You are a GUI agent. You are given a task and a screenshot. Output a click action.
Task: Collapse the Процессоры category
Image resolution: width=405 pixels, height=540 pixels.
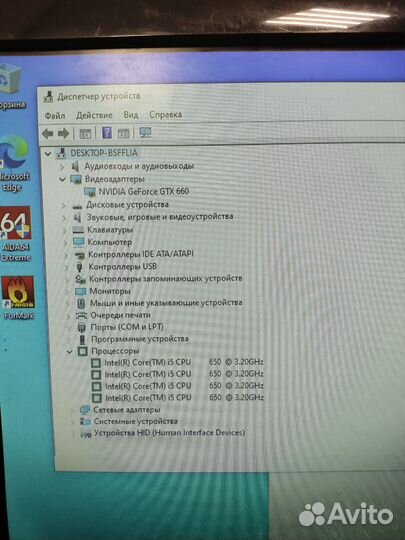[x=70, y=352]
